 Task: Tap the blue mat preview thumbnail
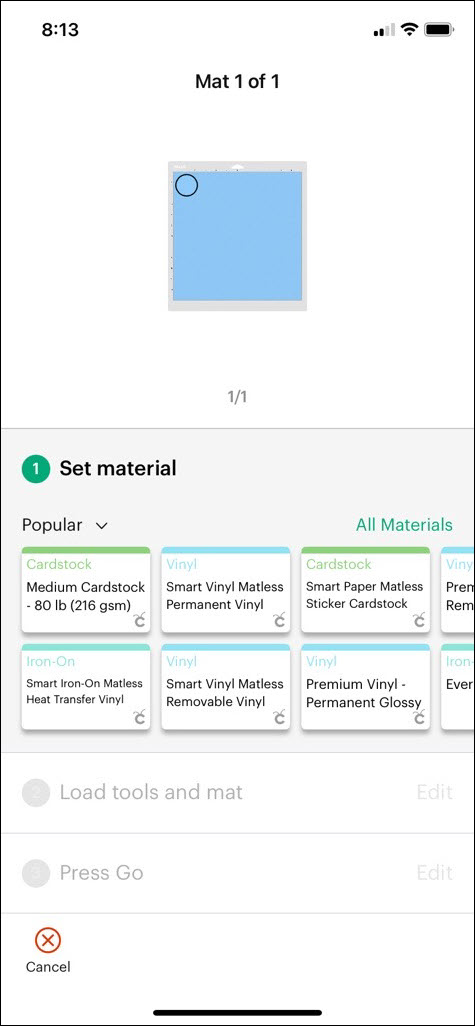238,236
